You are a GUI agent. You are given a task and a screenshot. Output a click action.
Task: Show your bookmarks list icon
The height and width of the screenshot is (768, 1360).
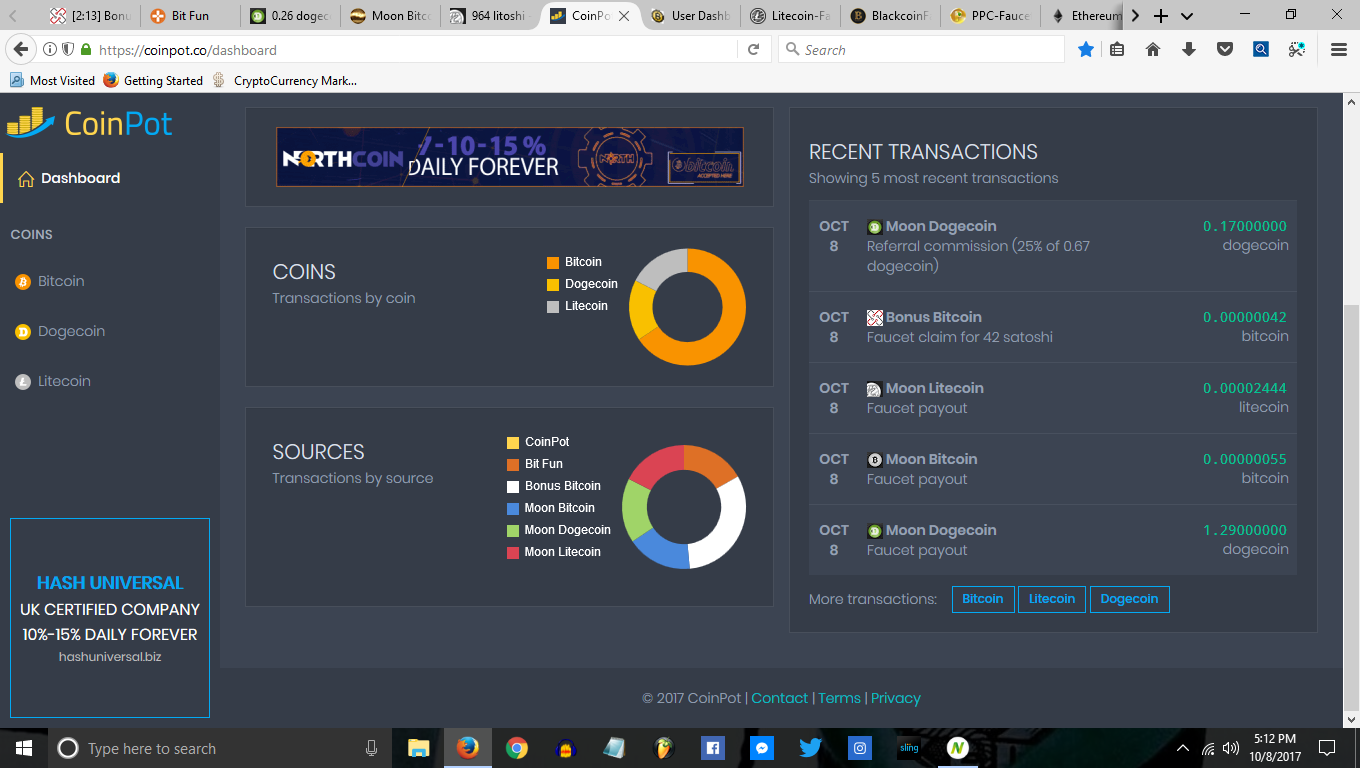pos(1118,49)
